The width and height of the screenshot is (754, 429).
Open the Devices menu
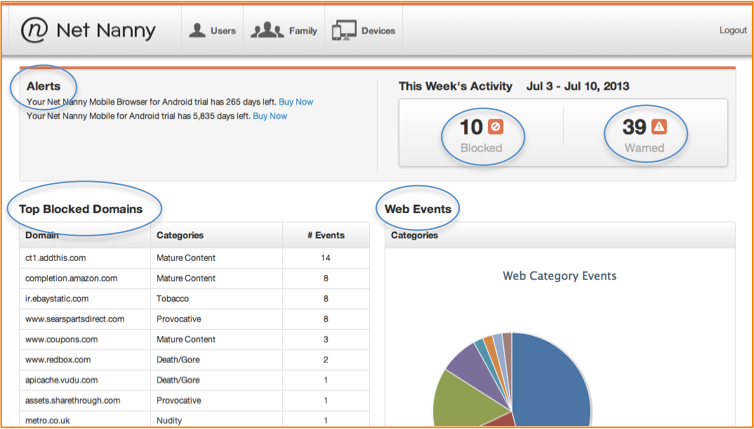tap(364, 30)
